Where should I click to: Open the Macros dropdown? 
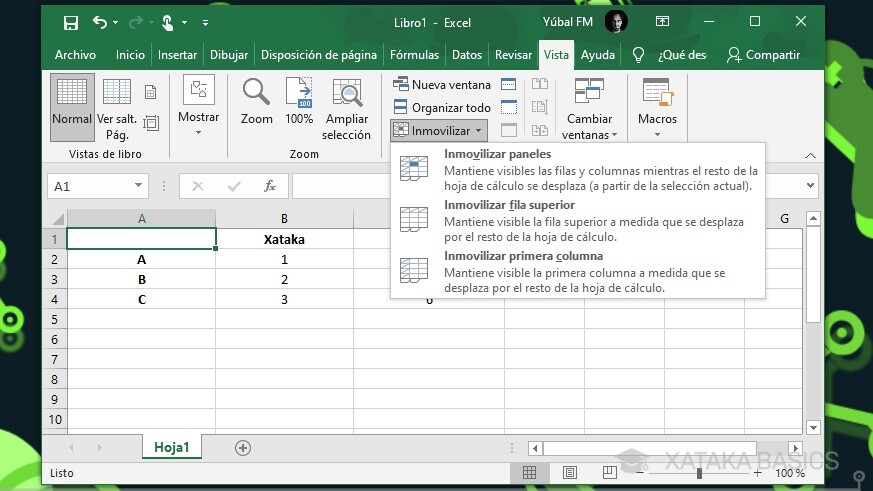click(658, 107)
